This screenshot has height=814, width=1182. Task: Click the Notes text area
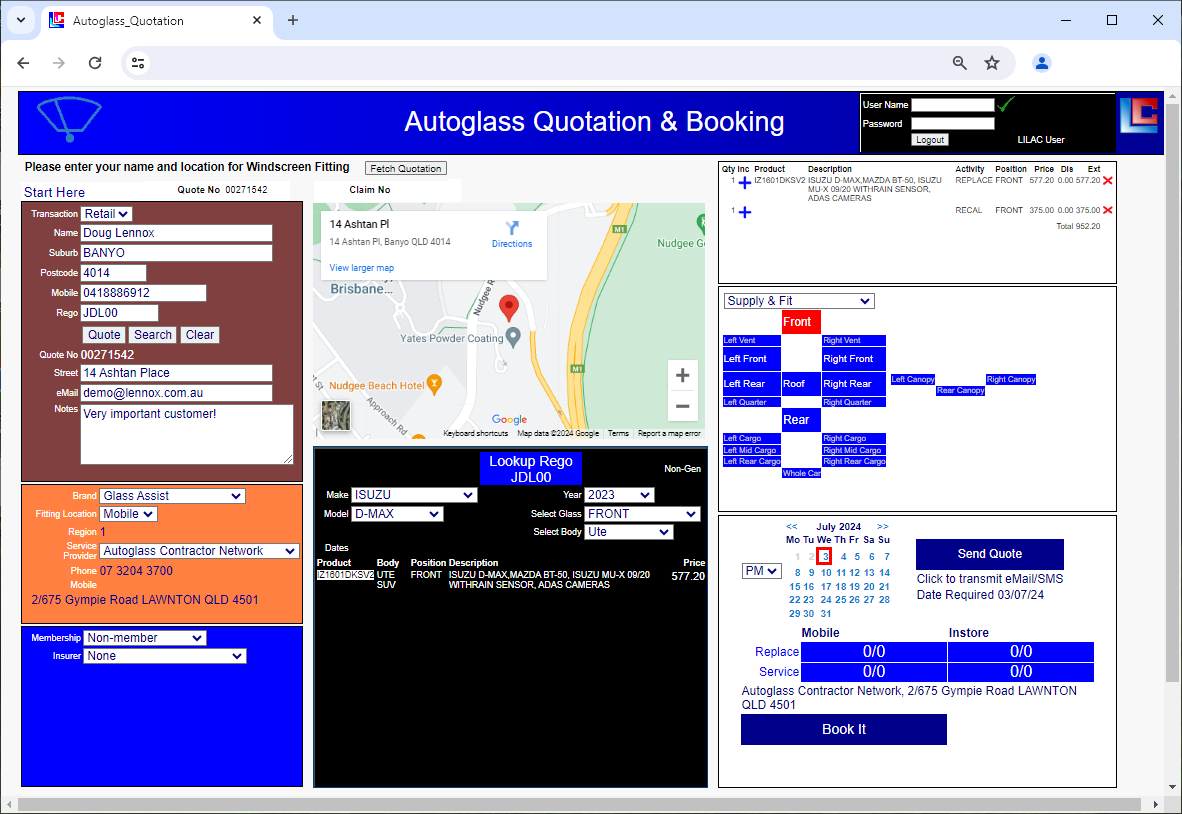[187, 435]
